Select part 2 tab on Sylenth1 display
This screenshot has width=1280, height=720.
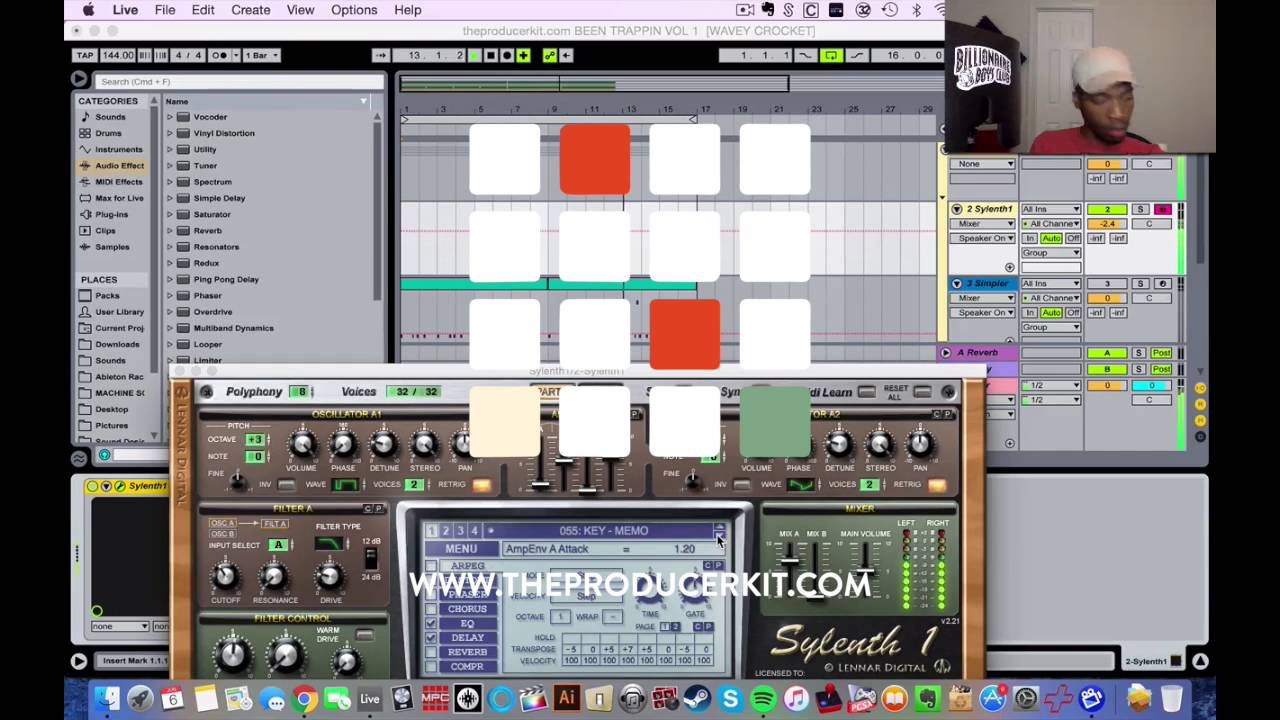coord(446,531)
